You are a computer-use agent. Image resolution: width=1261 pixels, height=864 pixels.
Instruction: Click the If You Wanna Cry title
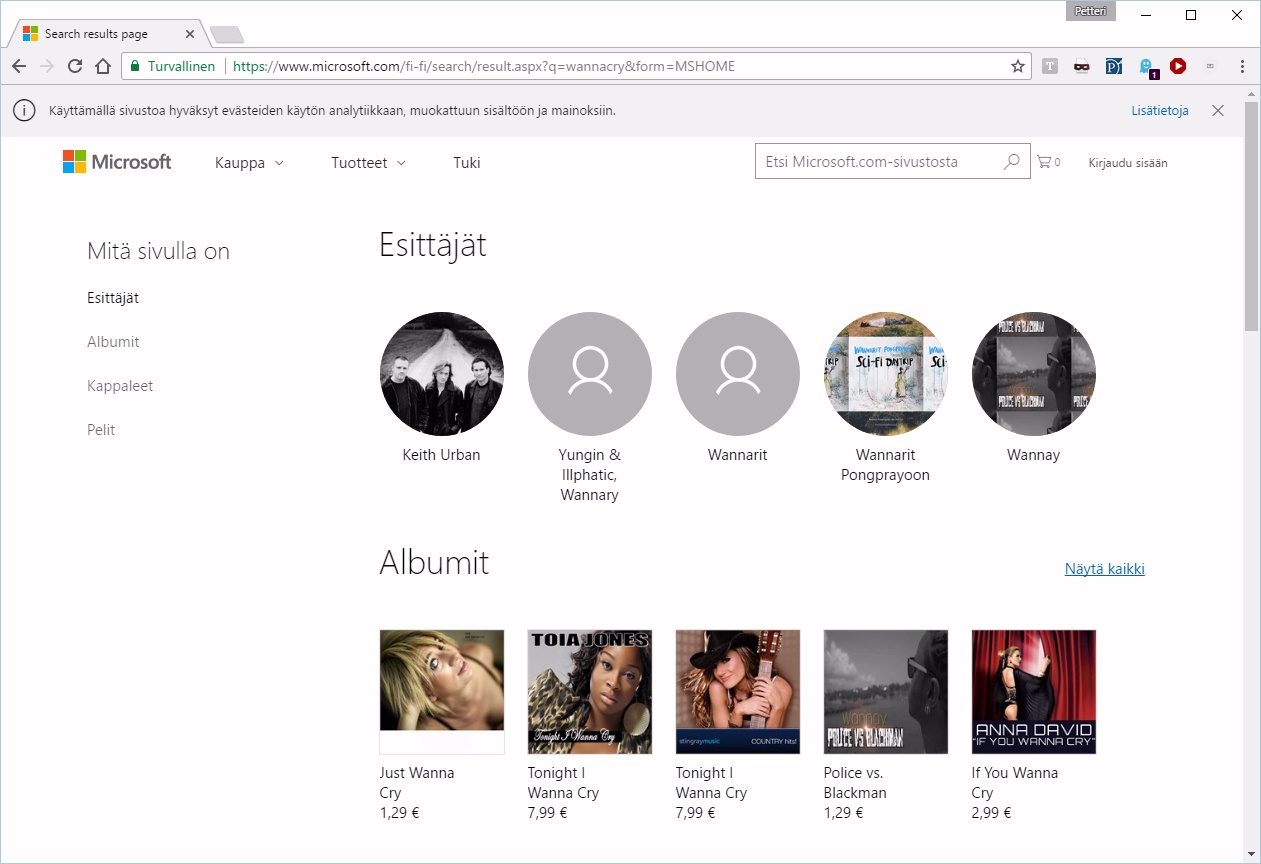[x=1015, y=783]
